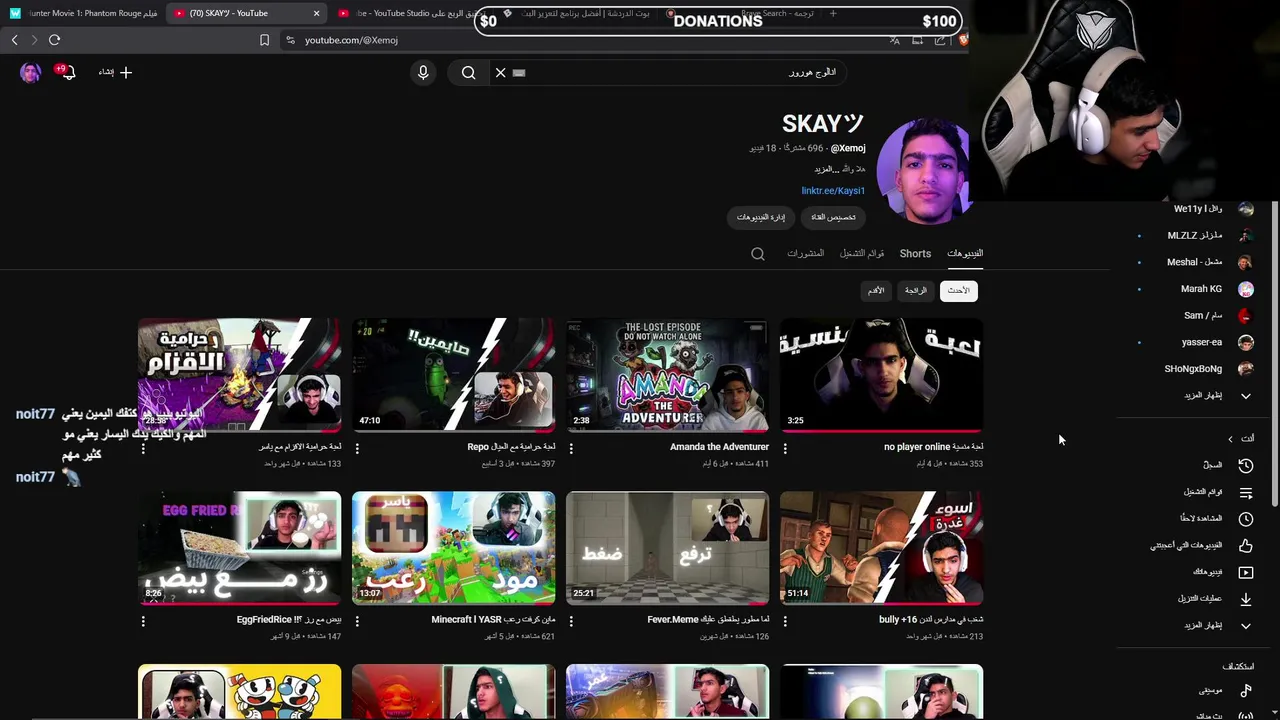Open Sam subscription channel

[x=1196, y=315]
